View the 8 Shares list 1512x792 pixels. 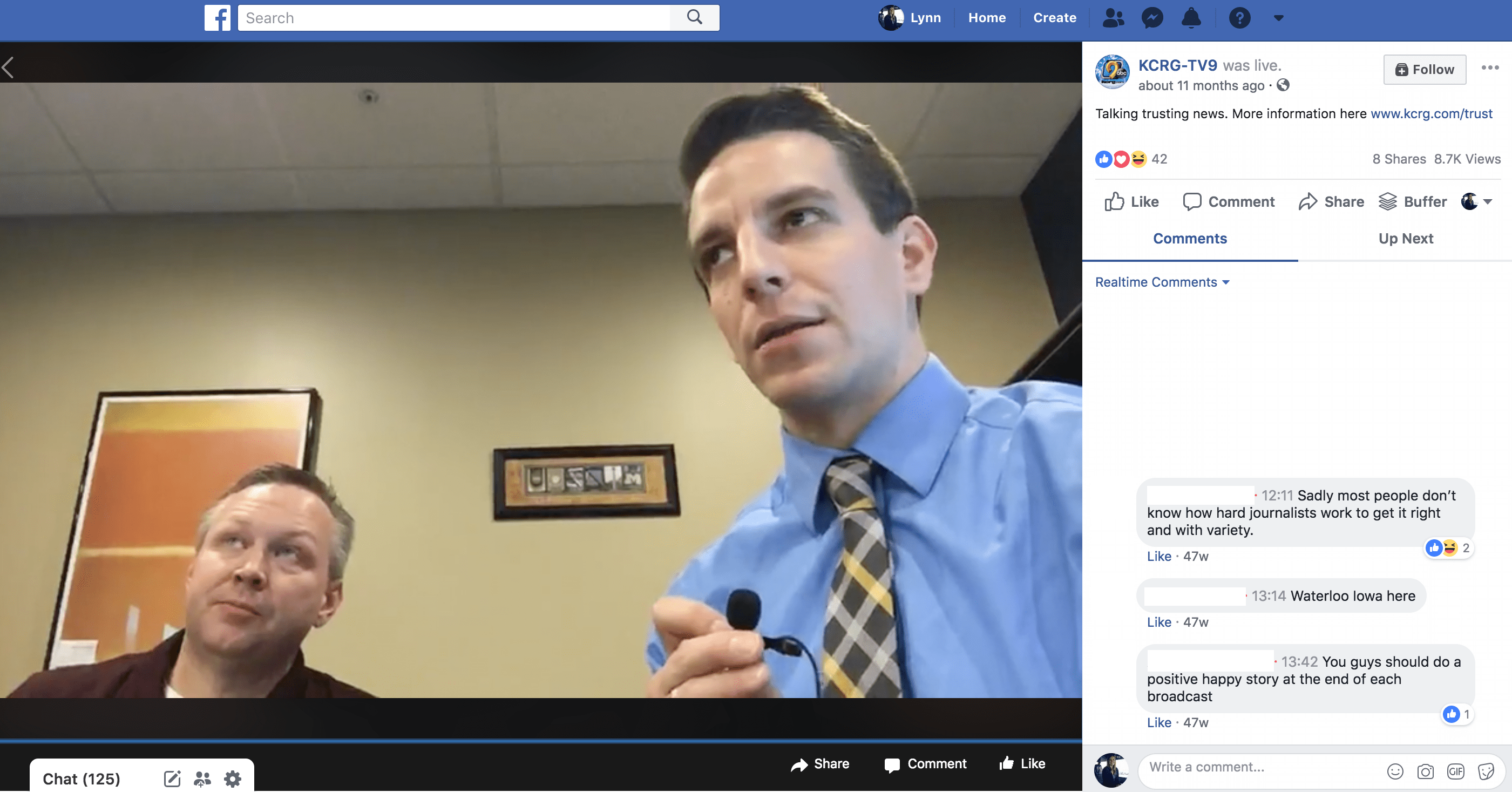click(1399, 159)
